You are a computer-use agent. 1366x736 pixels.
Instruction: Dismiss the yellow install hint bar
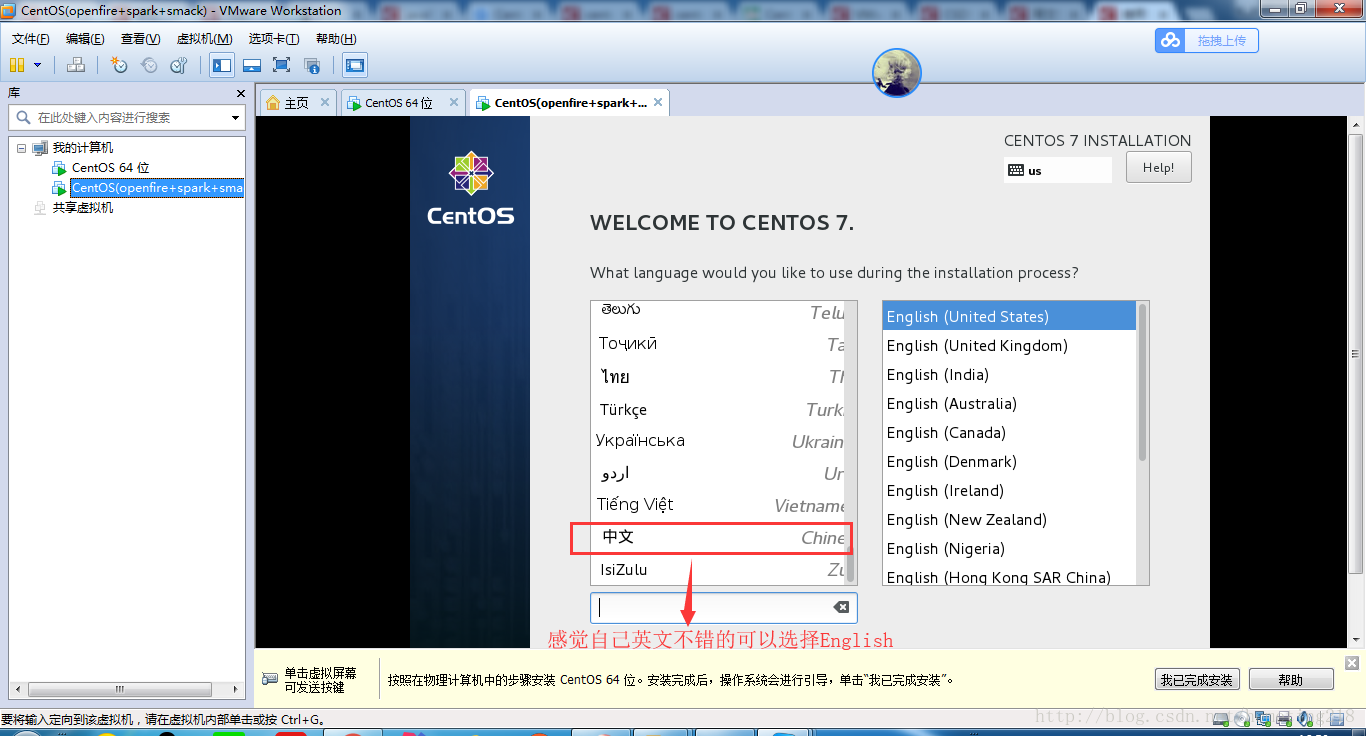tap(1352, 663)
